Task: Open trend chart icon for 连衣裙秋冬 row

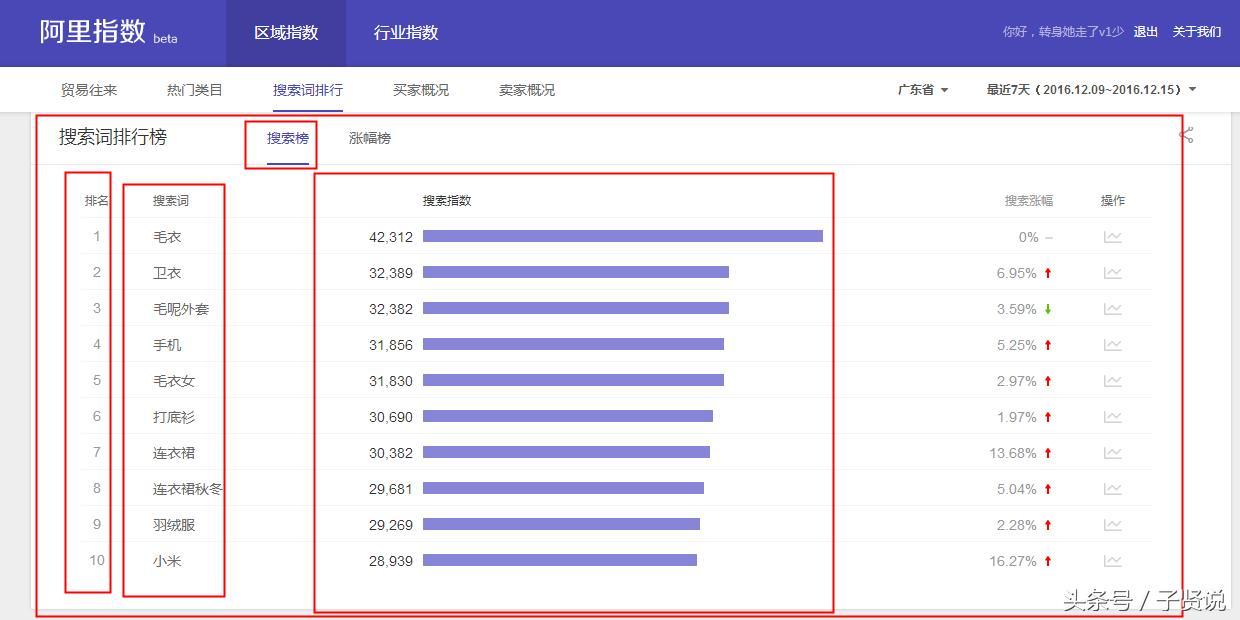Action: 1112,489
